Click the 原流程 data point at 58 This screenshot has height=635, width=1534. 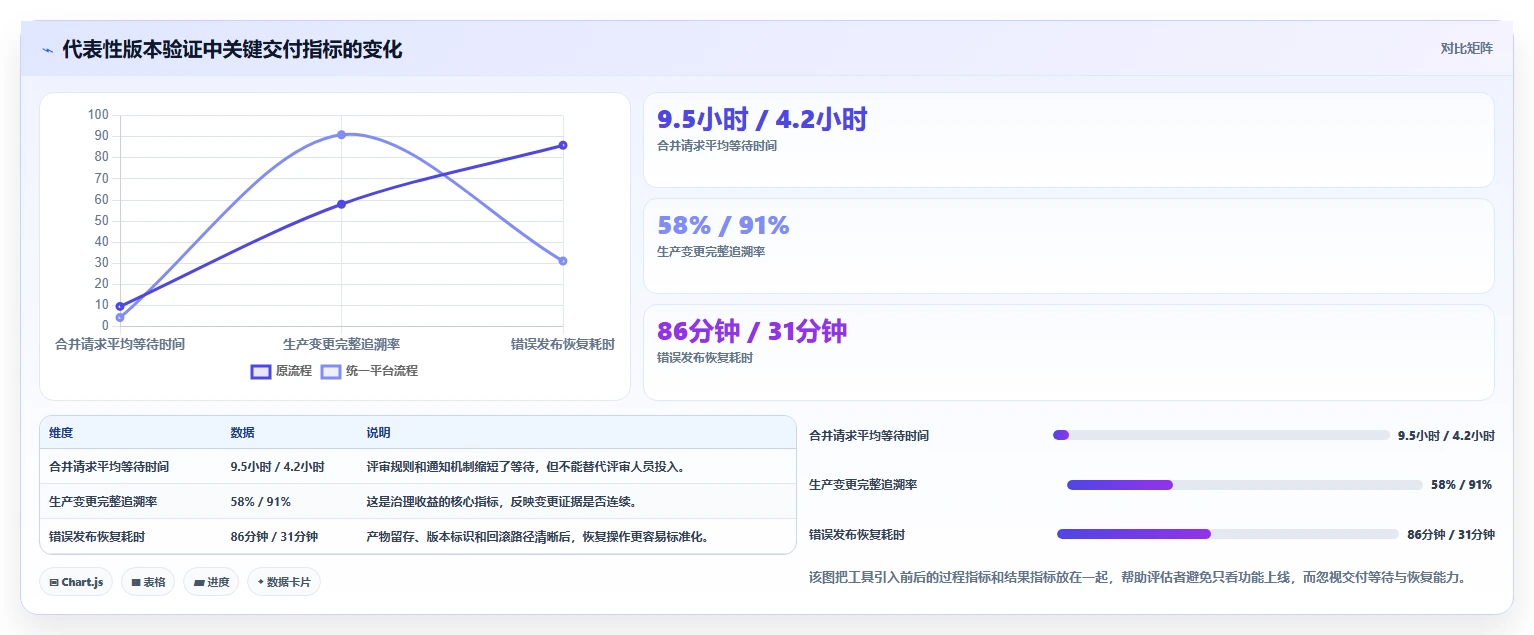click(341, 204)
